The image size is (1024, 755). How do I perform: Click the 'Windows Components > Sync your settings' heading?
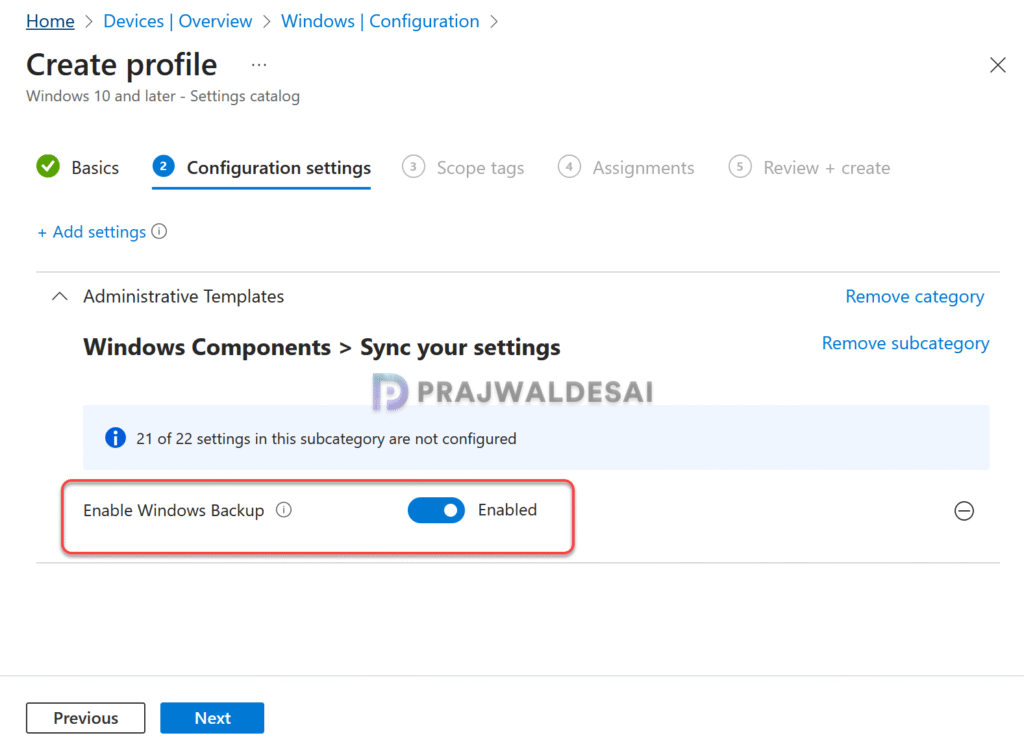322,347
